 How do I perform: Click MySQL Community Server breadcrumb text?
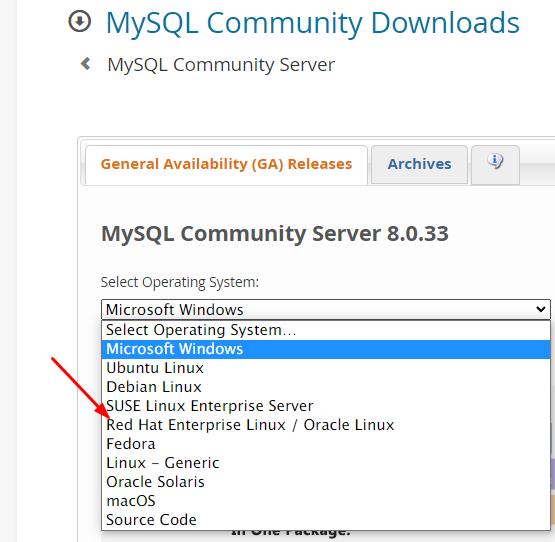pyautogui.click(x=221, y=65)
